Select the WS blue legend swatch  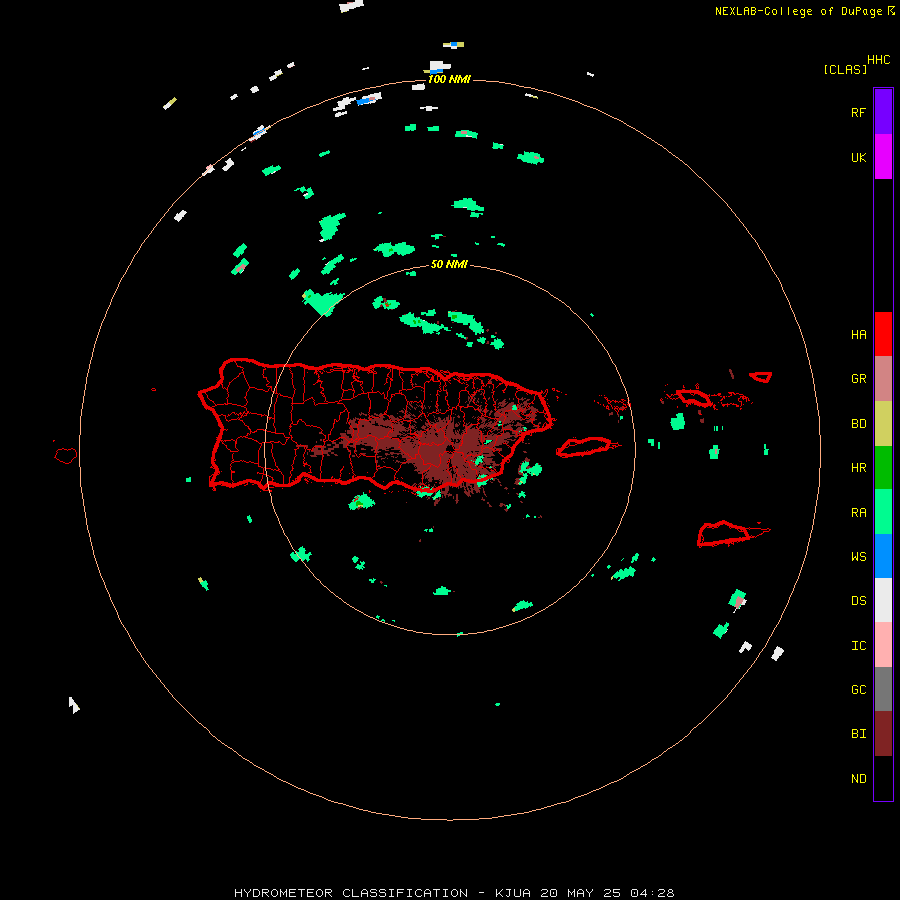coord(883,556)
